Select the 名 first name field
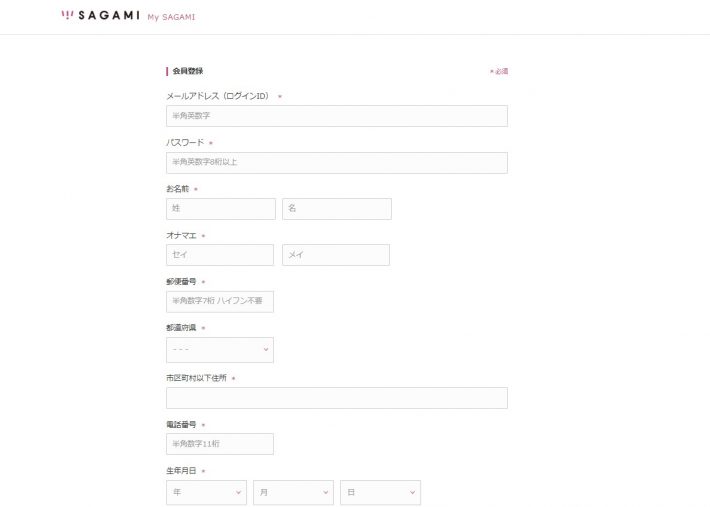Screen dimensions: 710x507 pyautogui.click(x=336, y=209)
